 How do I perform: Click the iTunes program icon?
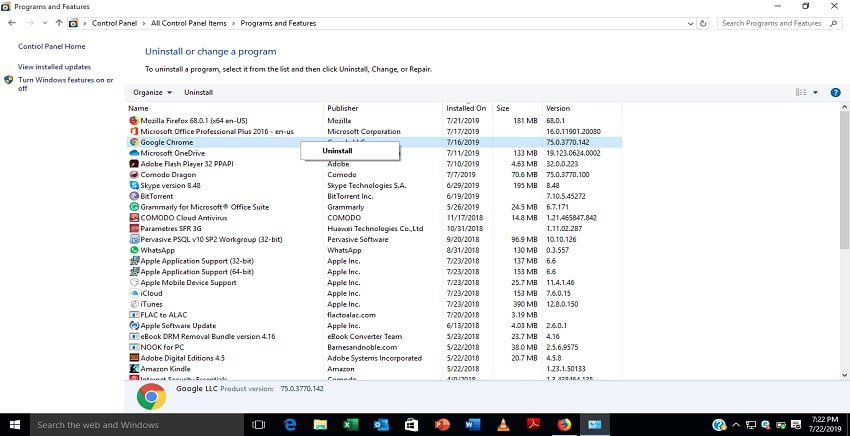(134, 304)
